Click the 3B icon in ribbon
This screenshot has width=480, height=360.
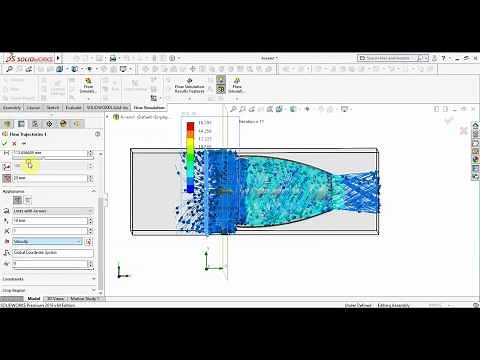point(221,89)
